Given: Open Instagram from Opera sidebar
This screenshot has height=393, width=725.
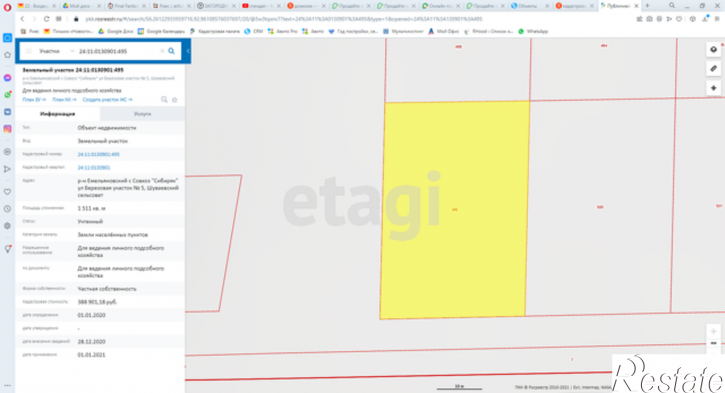Looking at the screenshot, I should click(x=7, y=129).
